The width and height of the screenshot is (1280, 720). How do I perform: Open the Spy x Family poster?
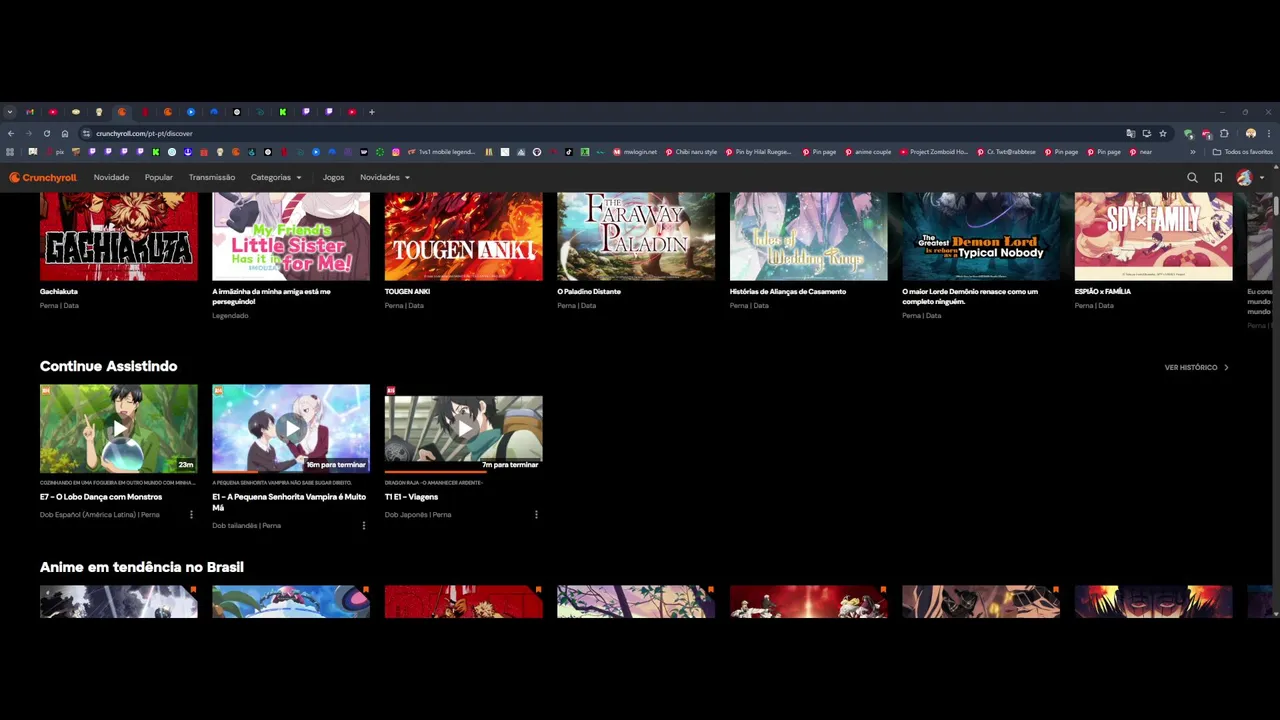(1154, 237)
